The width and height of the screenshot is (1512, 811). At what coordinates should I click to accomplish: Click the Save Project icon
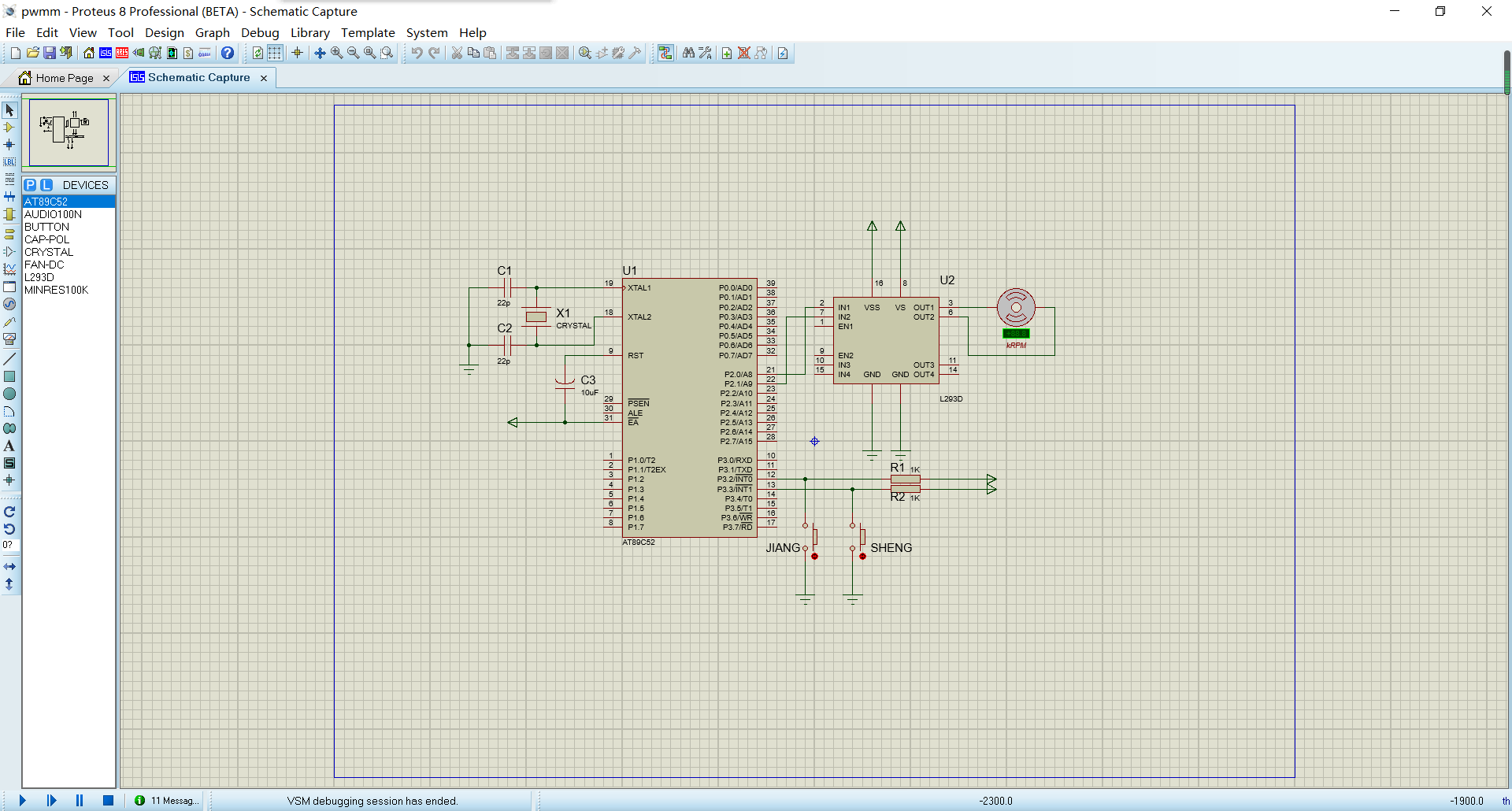click(50, 53)
